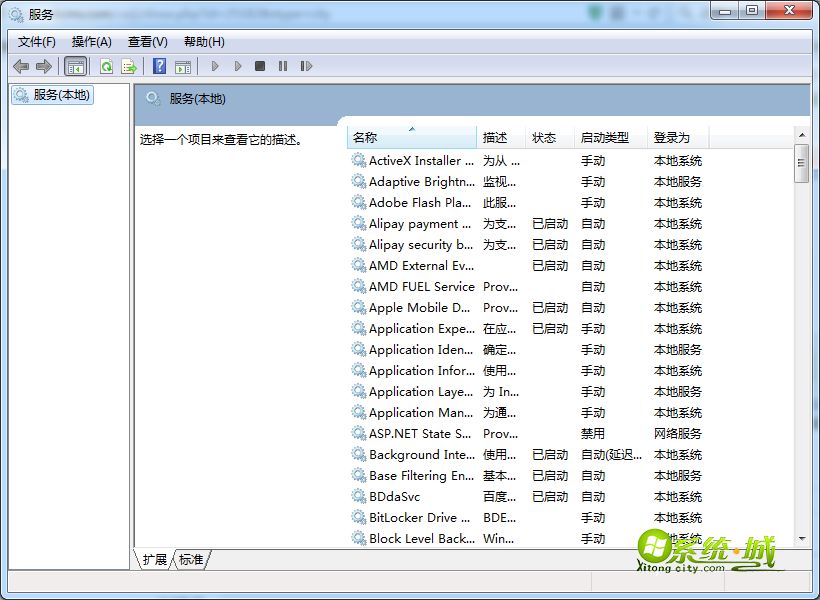Image resolution: width=820 pixels, height=600 pixels.
Task: Toggle the action pane display icon
Action: click(184, 66)
